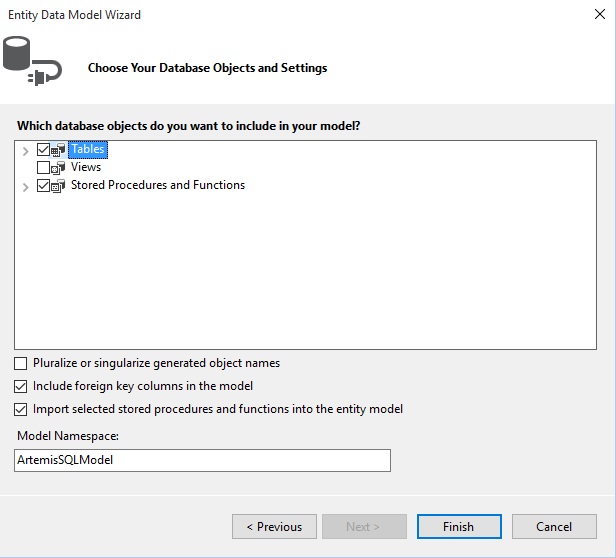Enable pluralize or singularize object names
This screenshot has height=558, width=616.
click(21, 363)
